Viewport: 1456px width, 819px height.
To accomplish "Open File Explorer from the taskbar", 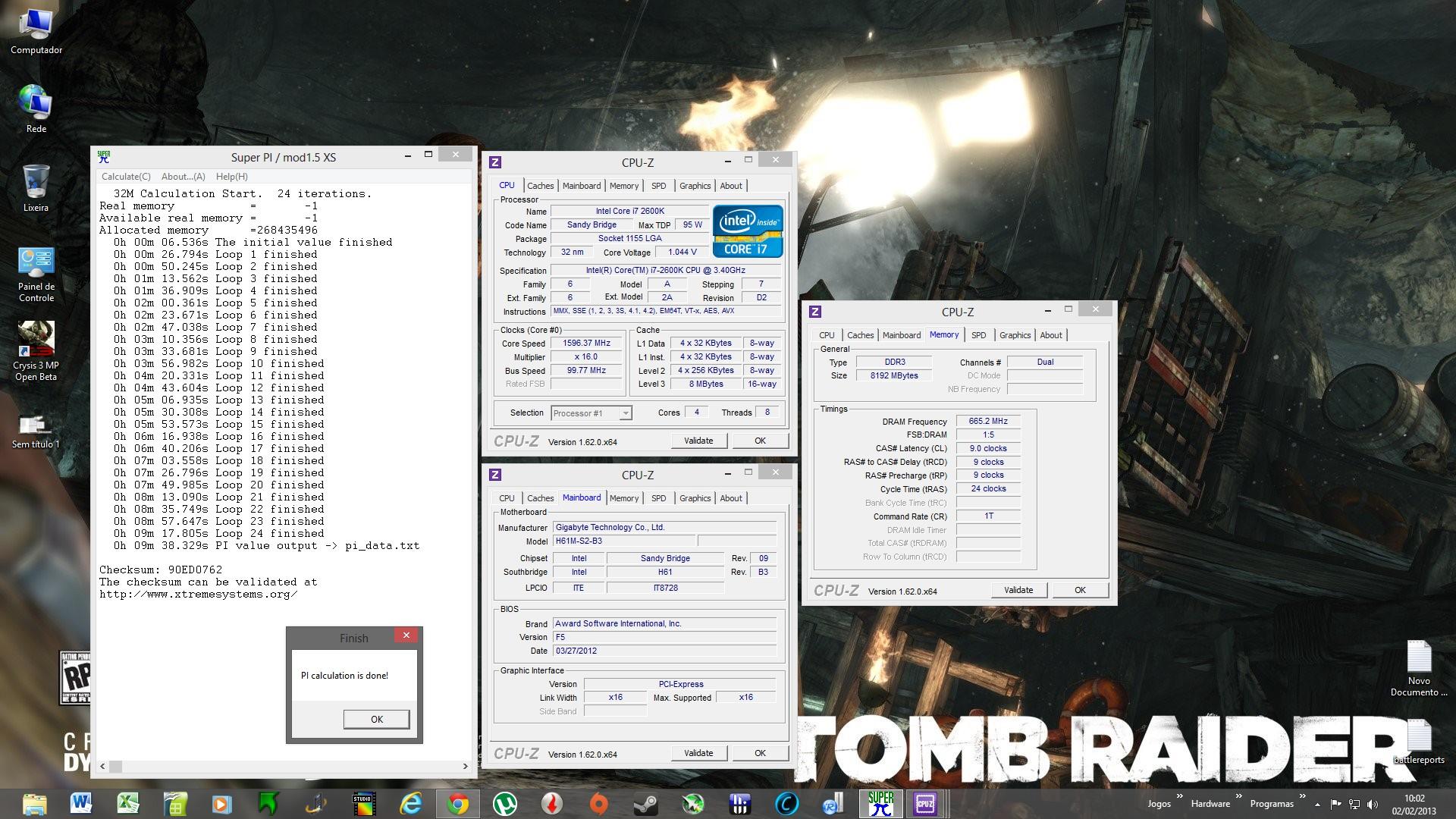I will point(35,804).
